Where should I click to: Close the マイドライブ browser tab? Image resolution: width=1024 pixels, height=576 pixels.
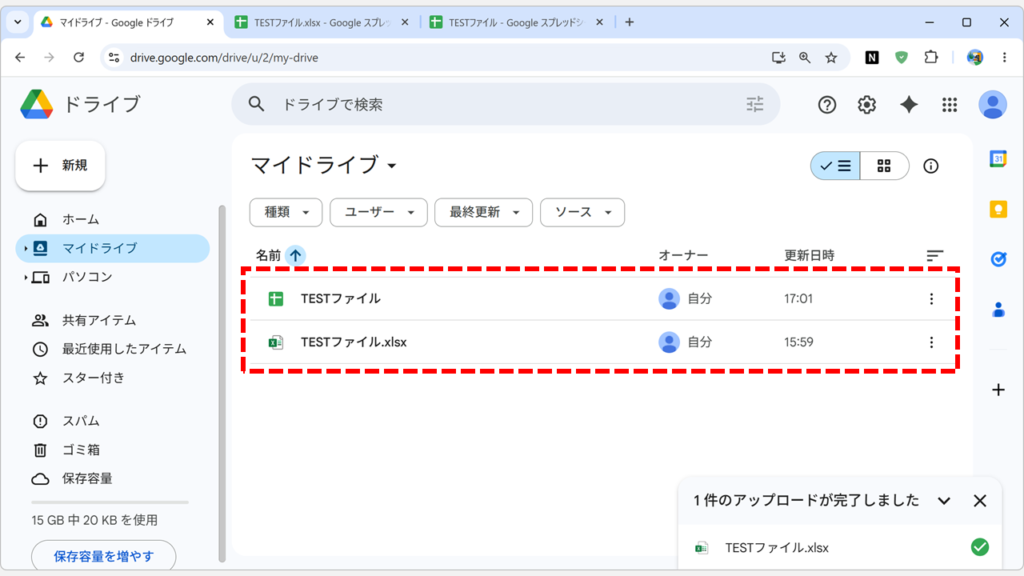[210, 22]
